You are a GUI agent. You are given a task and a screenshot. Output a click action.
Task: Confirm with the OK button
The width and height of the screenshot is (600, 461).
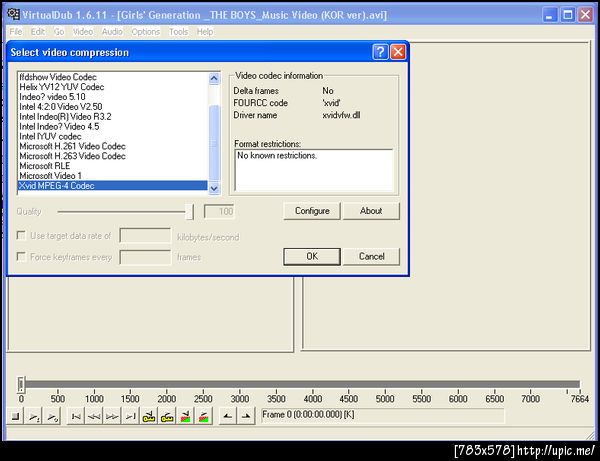tap(312, 256)
